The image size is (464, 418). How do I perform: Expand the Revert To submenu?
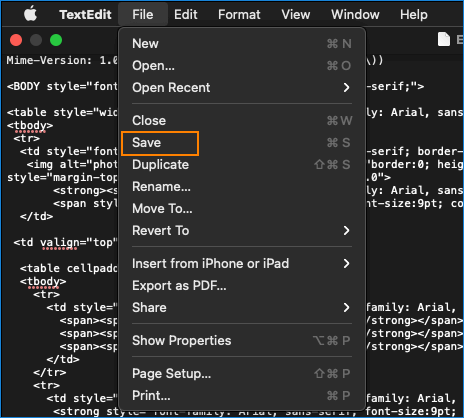(242, 231)
